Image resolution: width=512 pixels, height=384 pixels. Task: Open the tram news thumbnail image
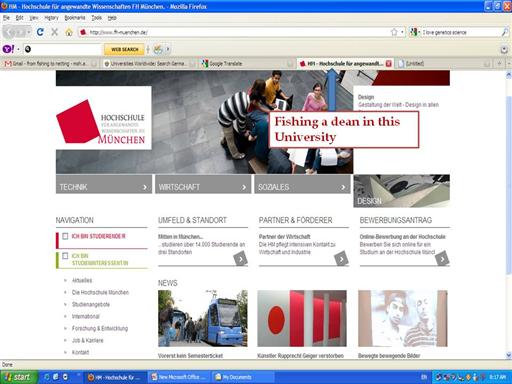[x=203, y=318]
